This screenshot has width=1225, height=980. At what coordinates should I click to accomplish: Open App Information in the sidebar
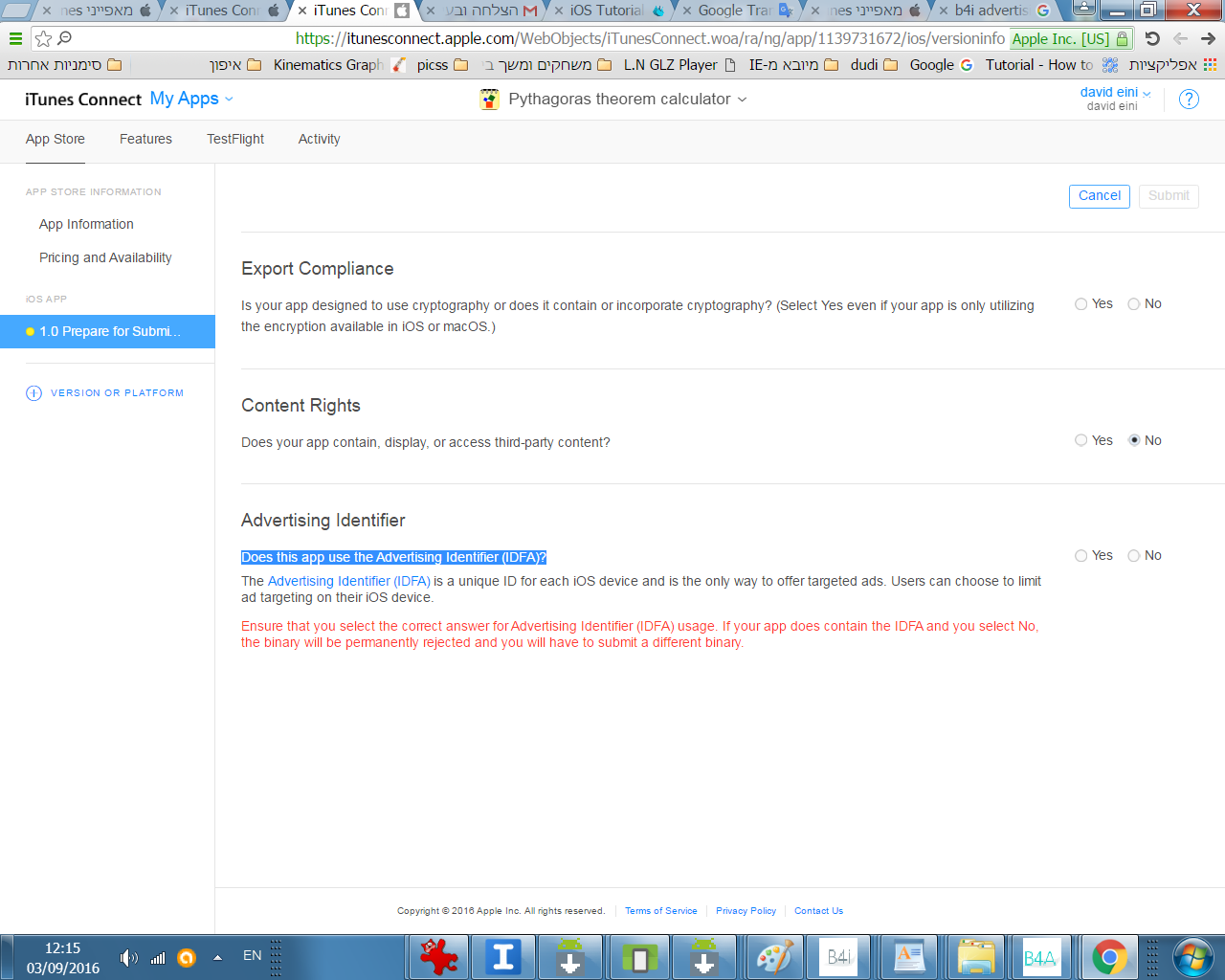pos(86,224)
